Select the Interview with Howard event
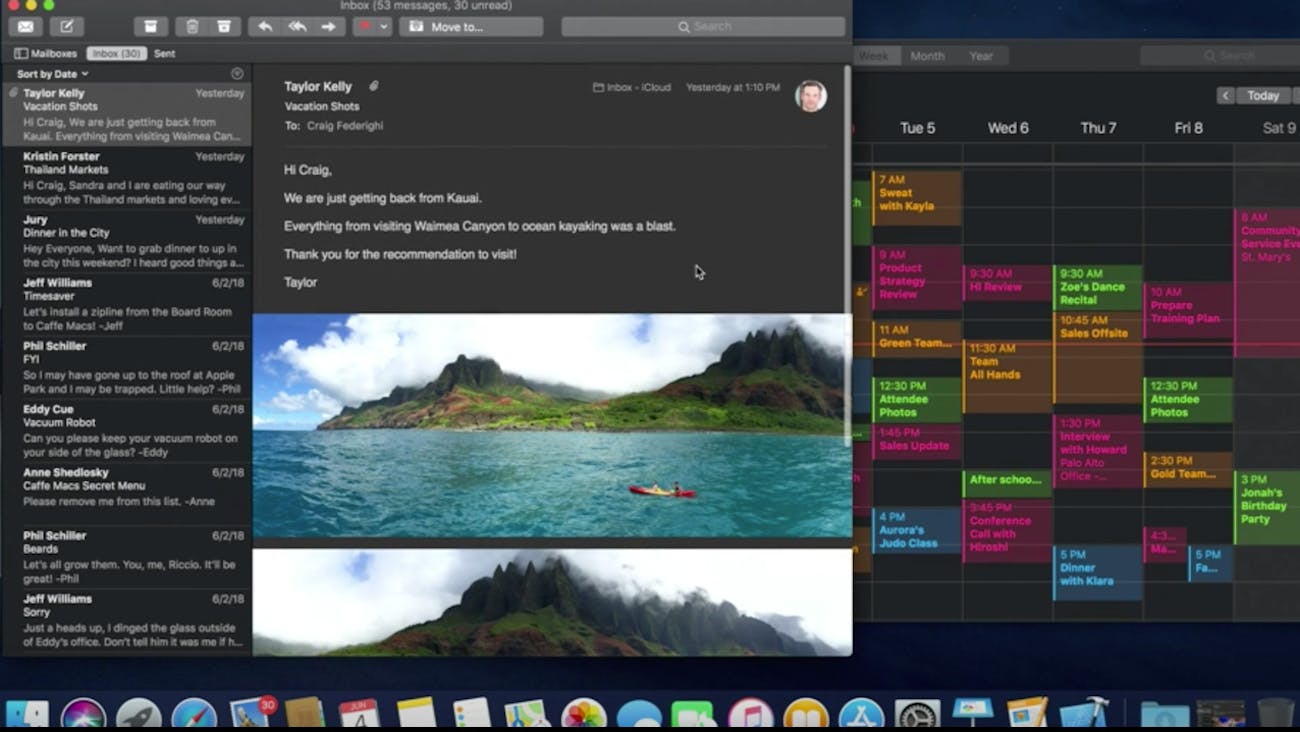Viewport: 1300px width, 732px height. pyautogui.click(x=1097, y=451)
